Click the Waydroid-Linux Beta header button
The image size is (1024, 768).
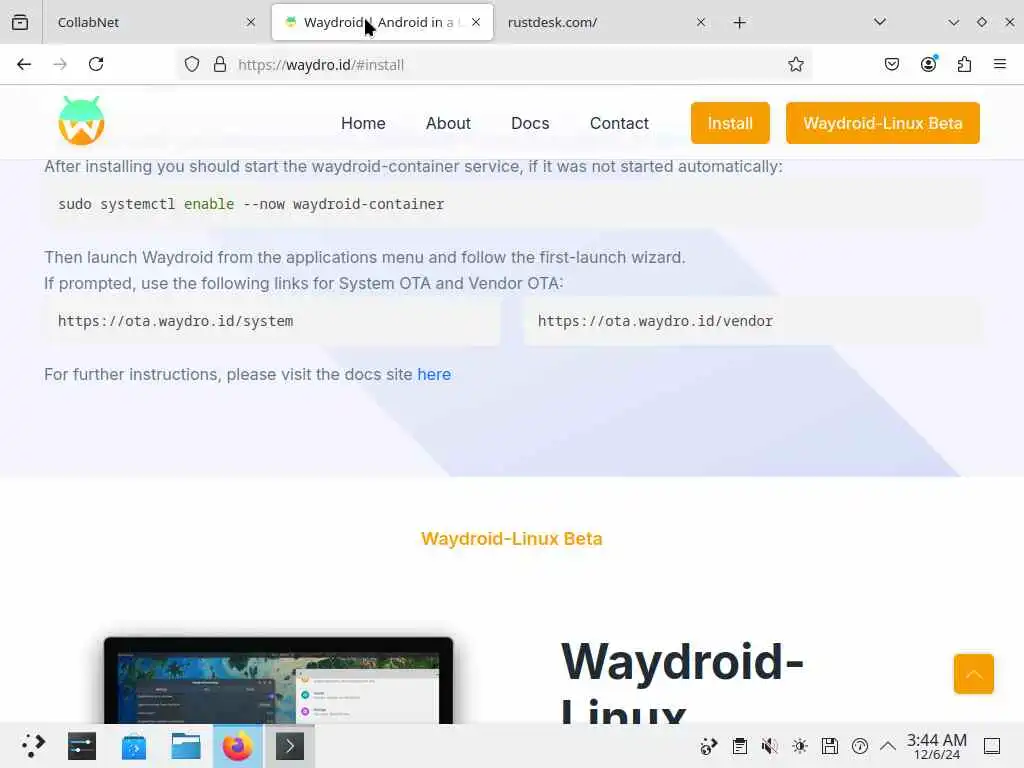coord(882,123)
